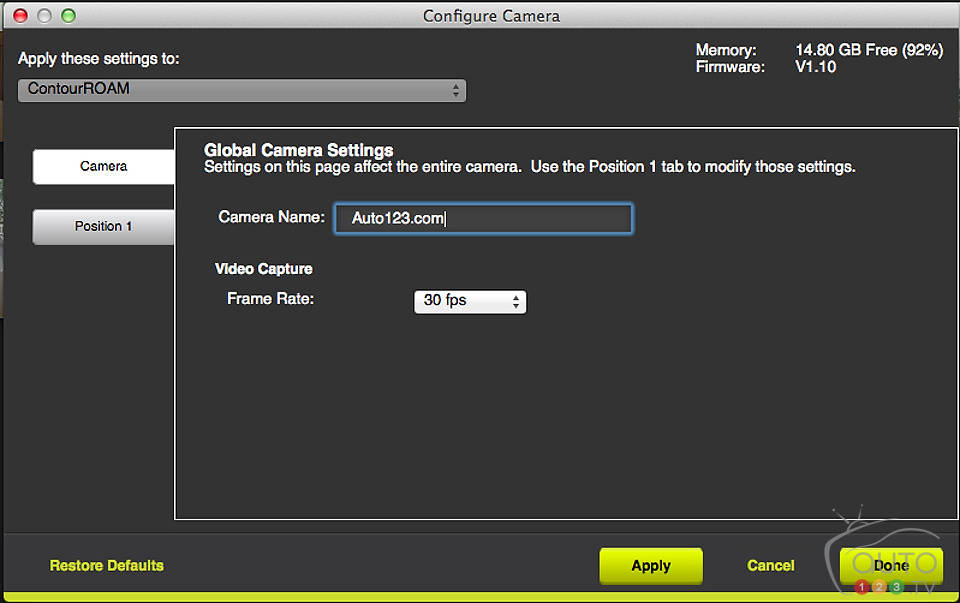Viewport: 960px width, 603px height.
Task: Click the green zoom window button
Action: click(x=68, y=15)
